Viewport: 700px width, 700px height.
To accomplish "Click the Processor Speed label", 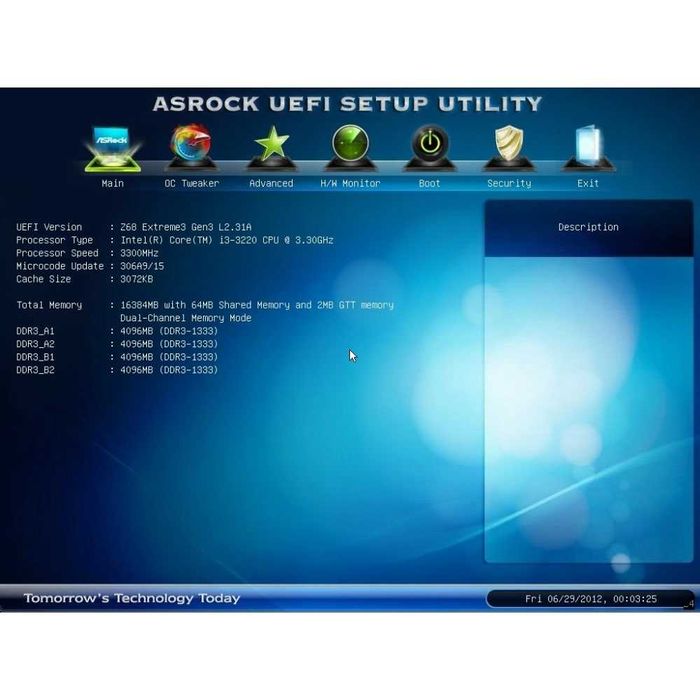I will point(57,253).
